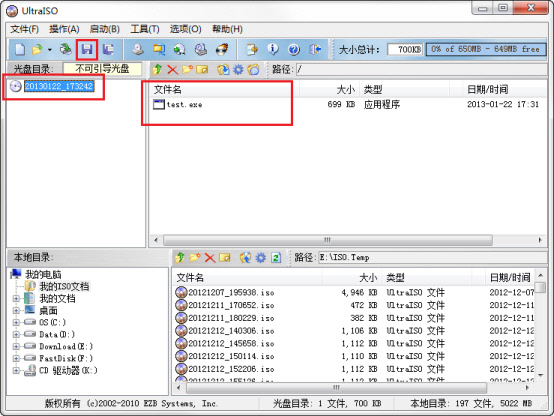This screenshot has height=416, width=554.
Task: Select disc volume 20130122_173242 in tree
Action: click(59, 86)
